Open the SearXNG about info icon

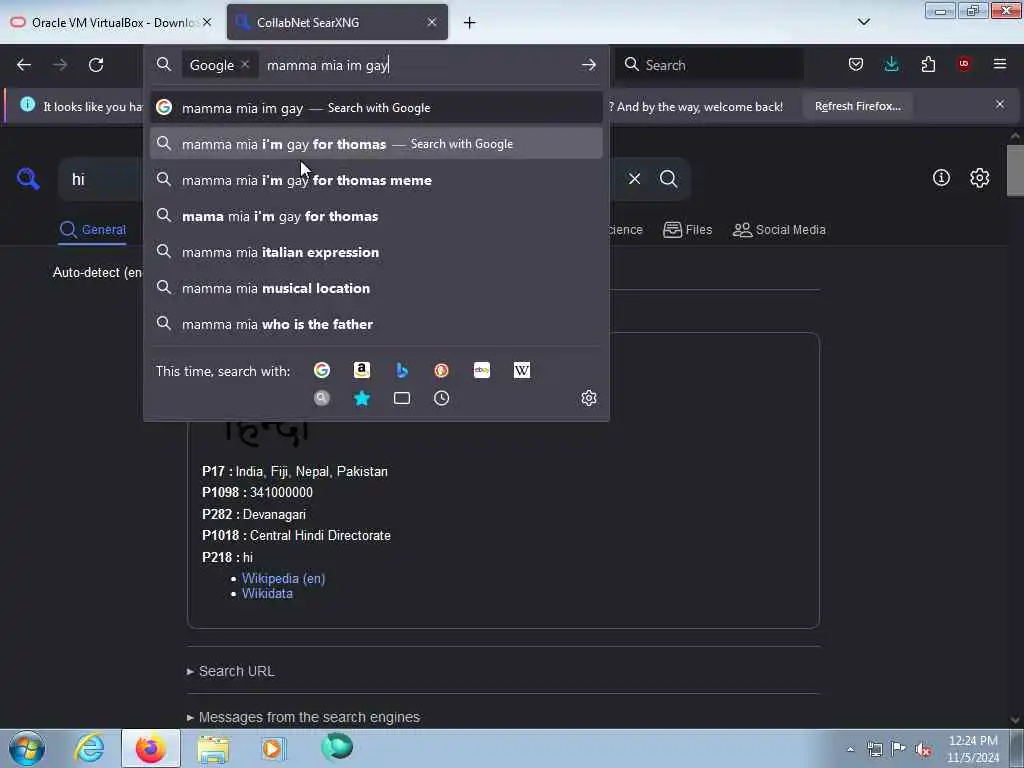tap(941, 178)
